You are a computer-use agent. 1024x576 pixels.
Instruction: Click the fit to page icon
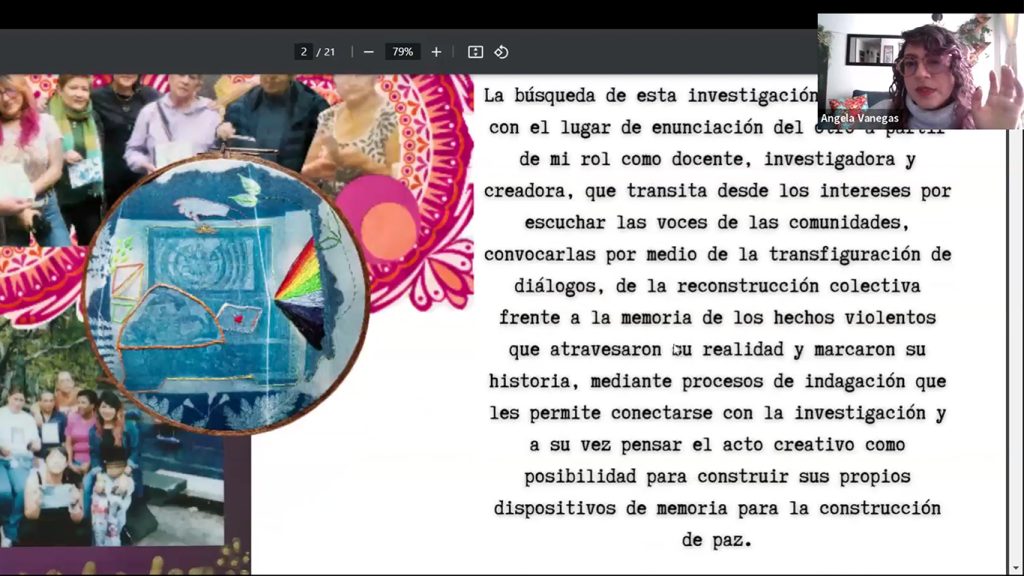[475, 52]
